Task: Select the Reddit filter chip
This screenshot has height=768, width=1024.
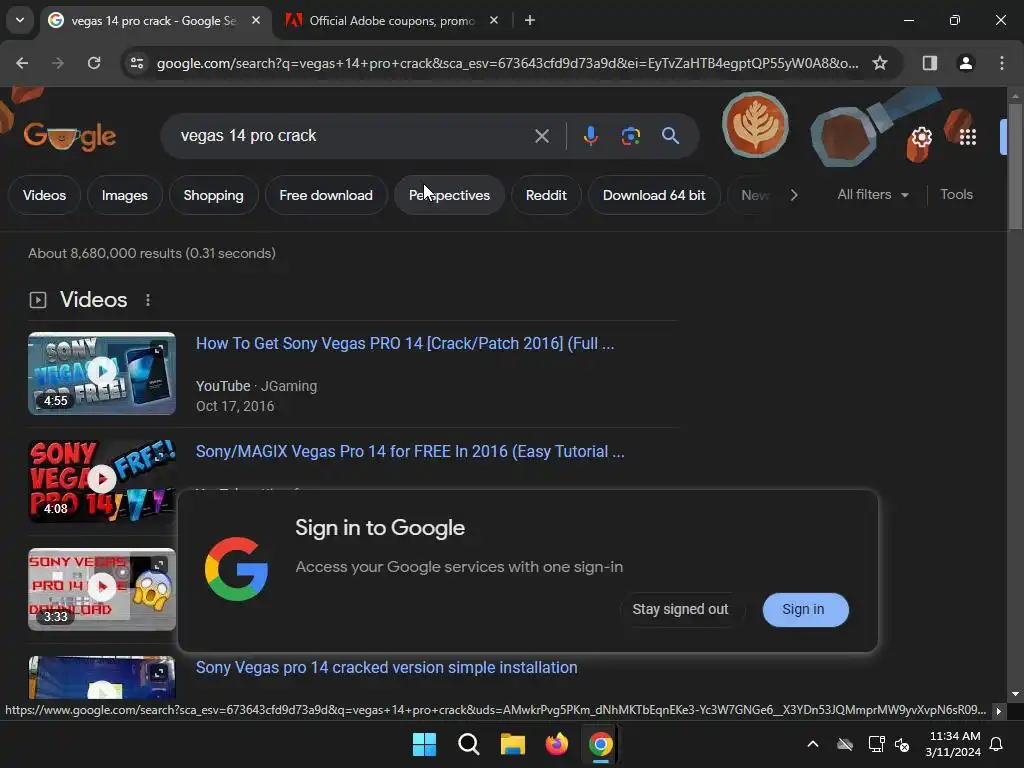Action: pos(546,195)
